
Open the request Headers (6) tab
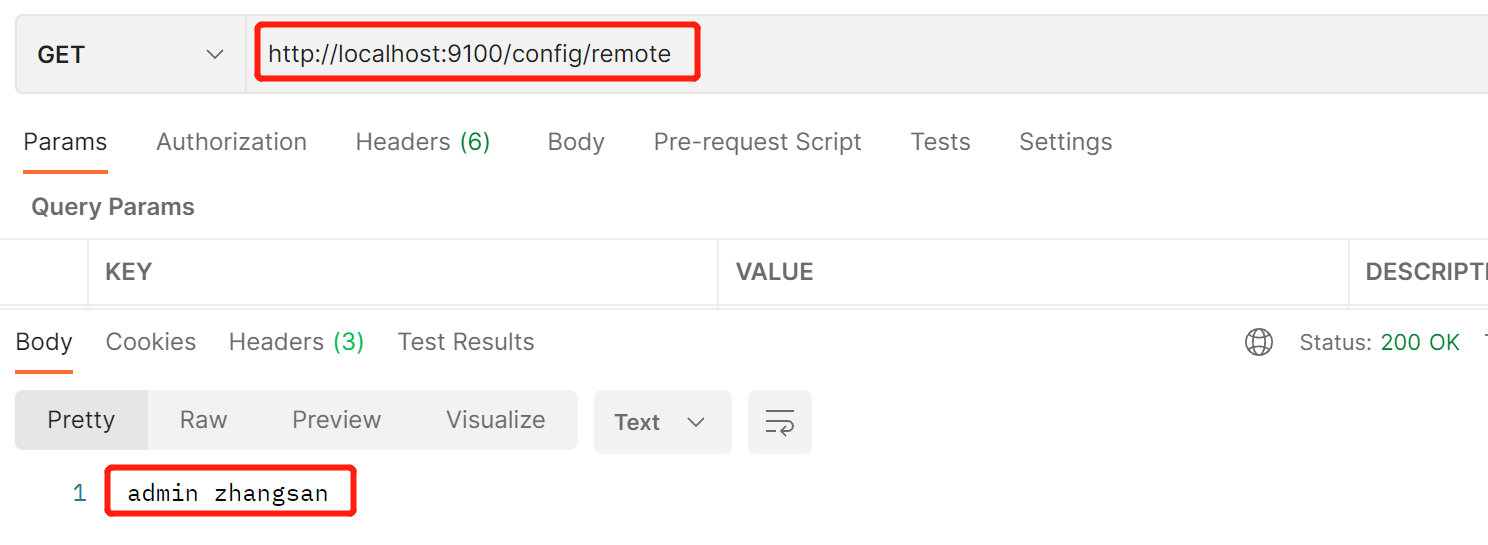[422, 142]
